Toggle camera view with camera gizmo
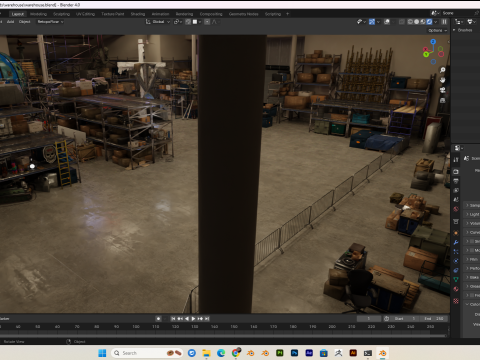 pyautogui.click(x=443, y=90)
